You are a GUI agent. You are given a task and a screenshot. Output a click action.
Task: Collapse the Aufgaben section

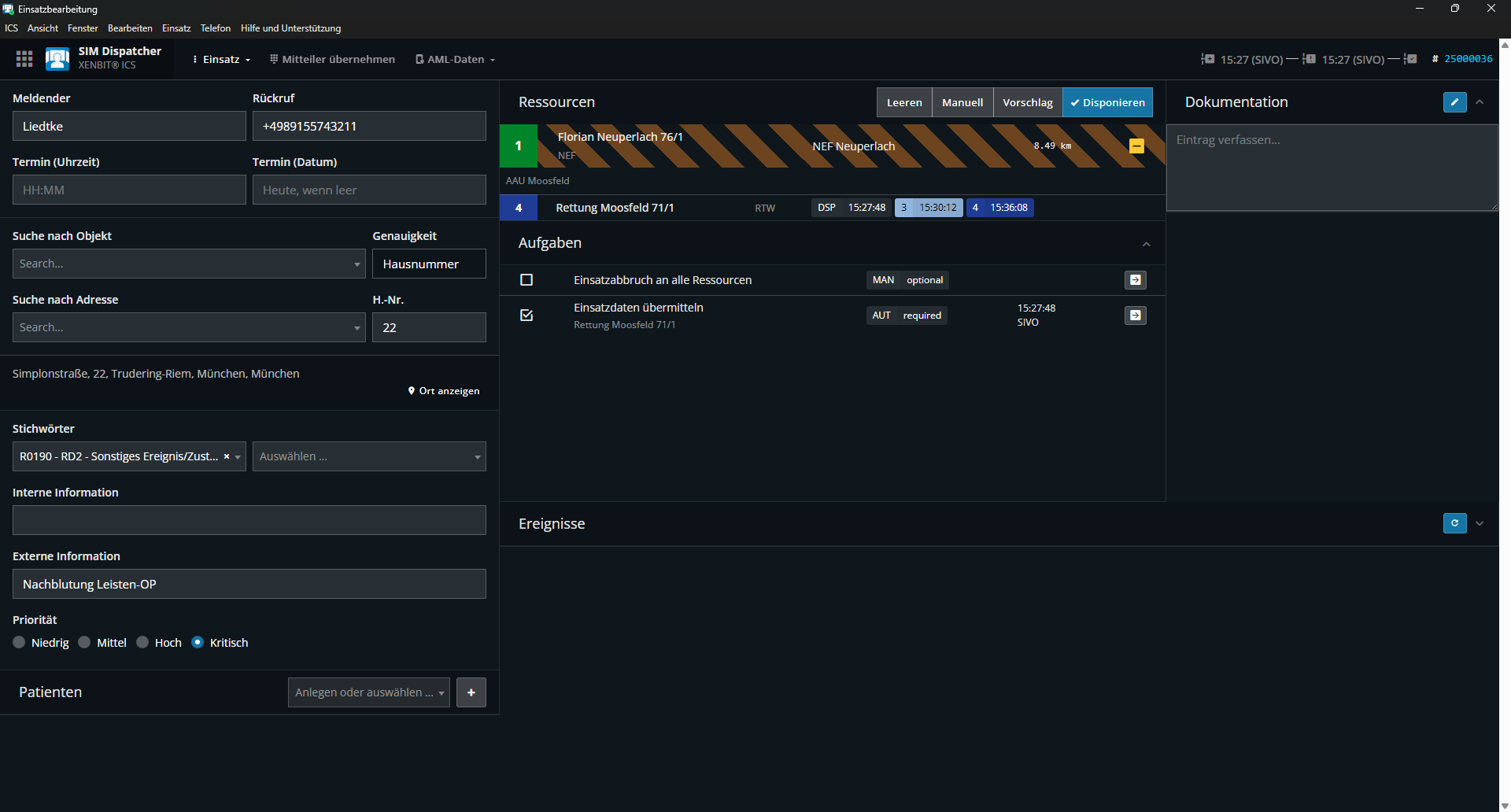1146,244
